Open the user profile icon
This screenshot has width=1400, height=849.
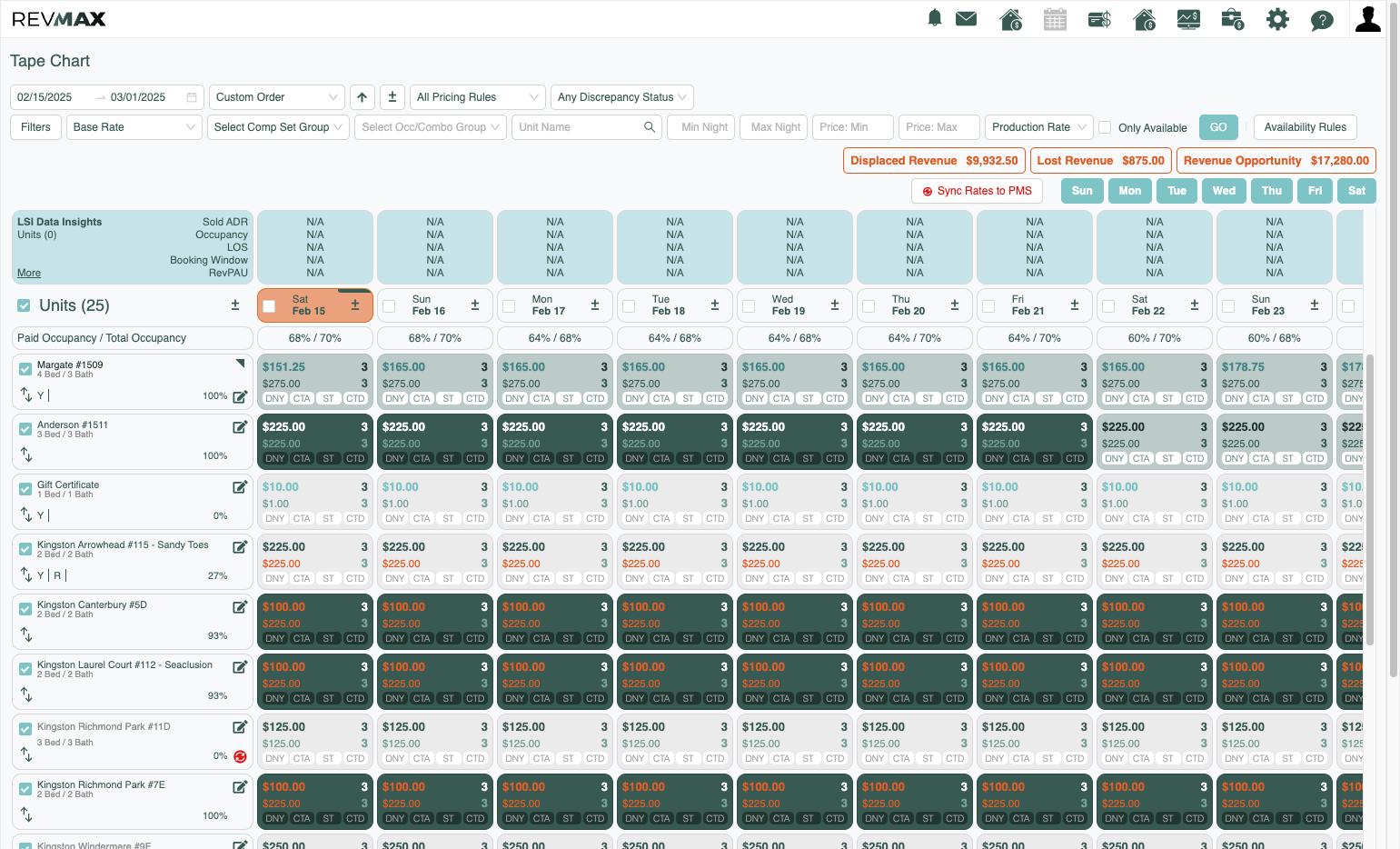(x=1367, y=18)
